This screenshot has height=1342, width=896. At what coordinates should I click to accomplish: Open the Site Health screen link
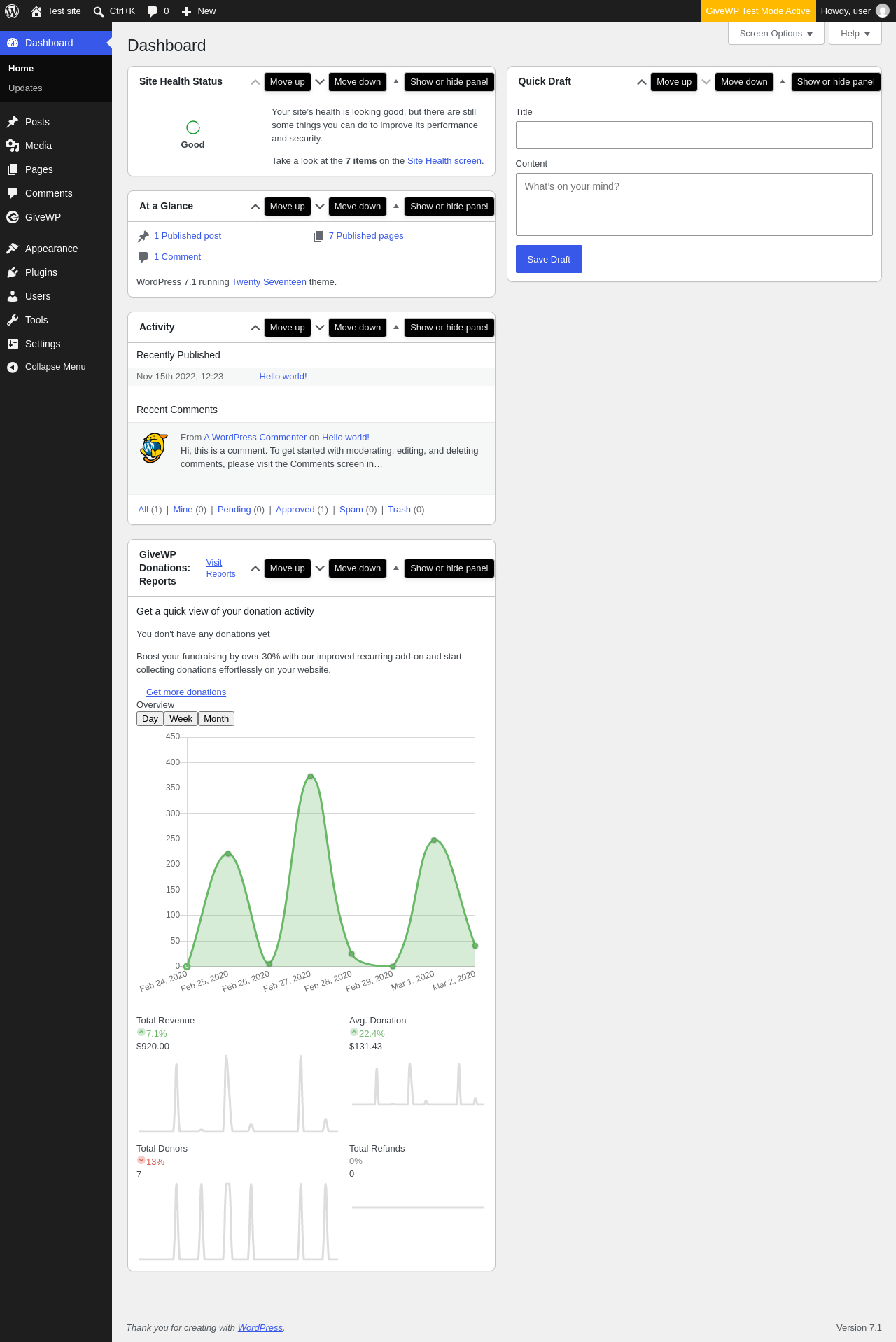tap(444, 161)
